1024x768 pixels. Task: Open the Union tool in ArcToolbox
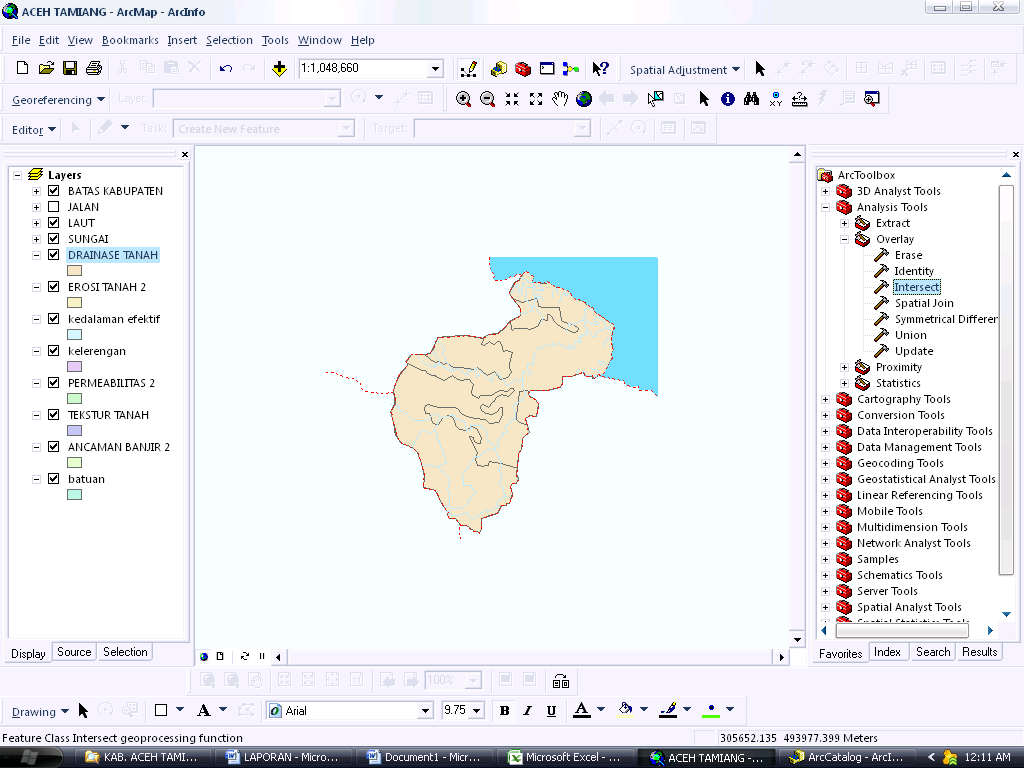pyautogui.click(x=910, y=335)
